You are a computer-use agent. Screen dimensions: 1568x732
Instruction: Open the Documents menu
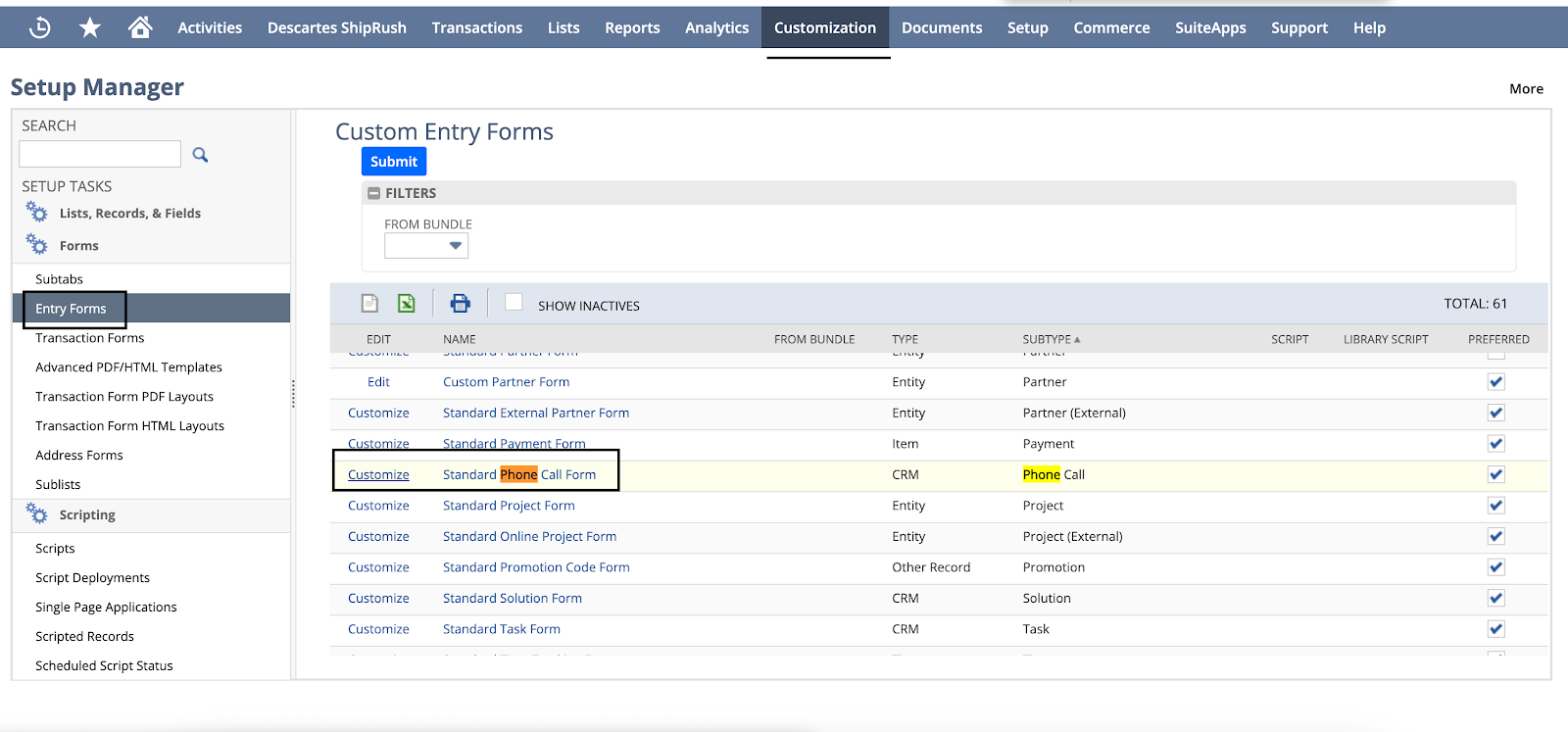tap(942, 27)
